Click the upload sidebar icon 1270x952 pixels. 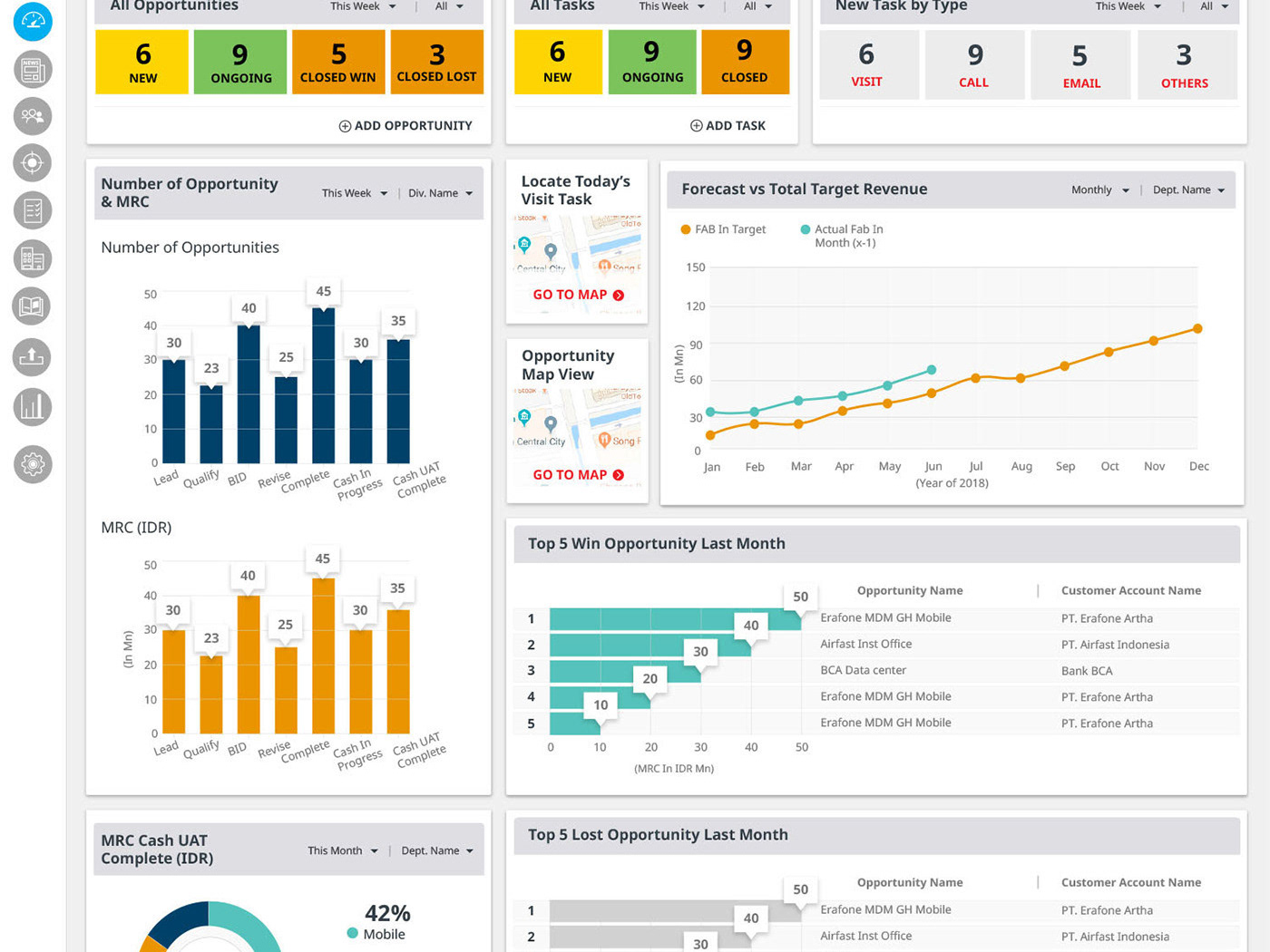pos(33,357)
